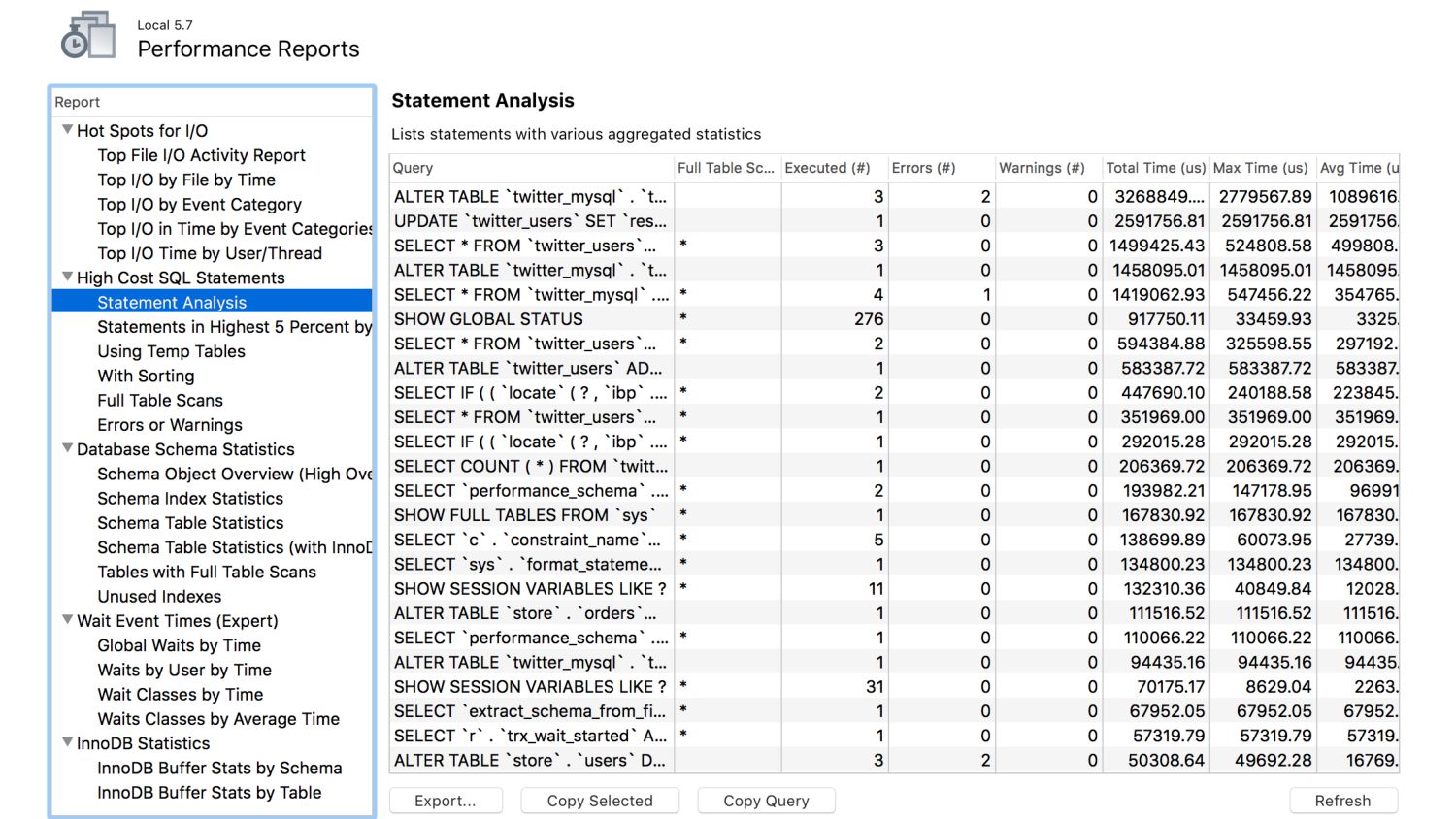This screenshot has height=819, width=1456.
Task: Select Top I/O by File by Time
Action: (186, 180)
